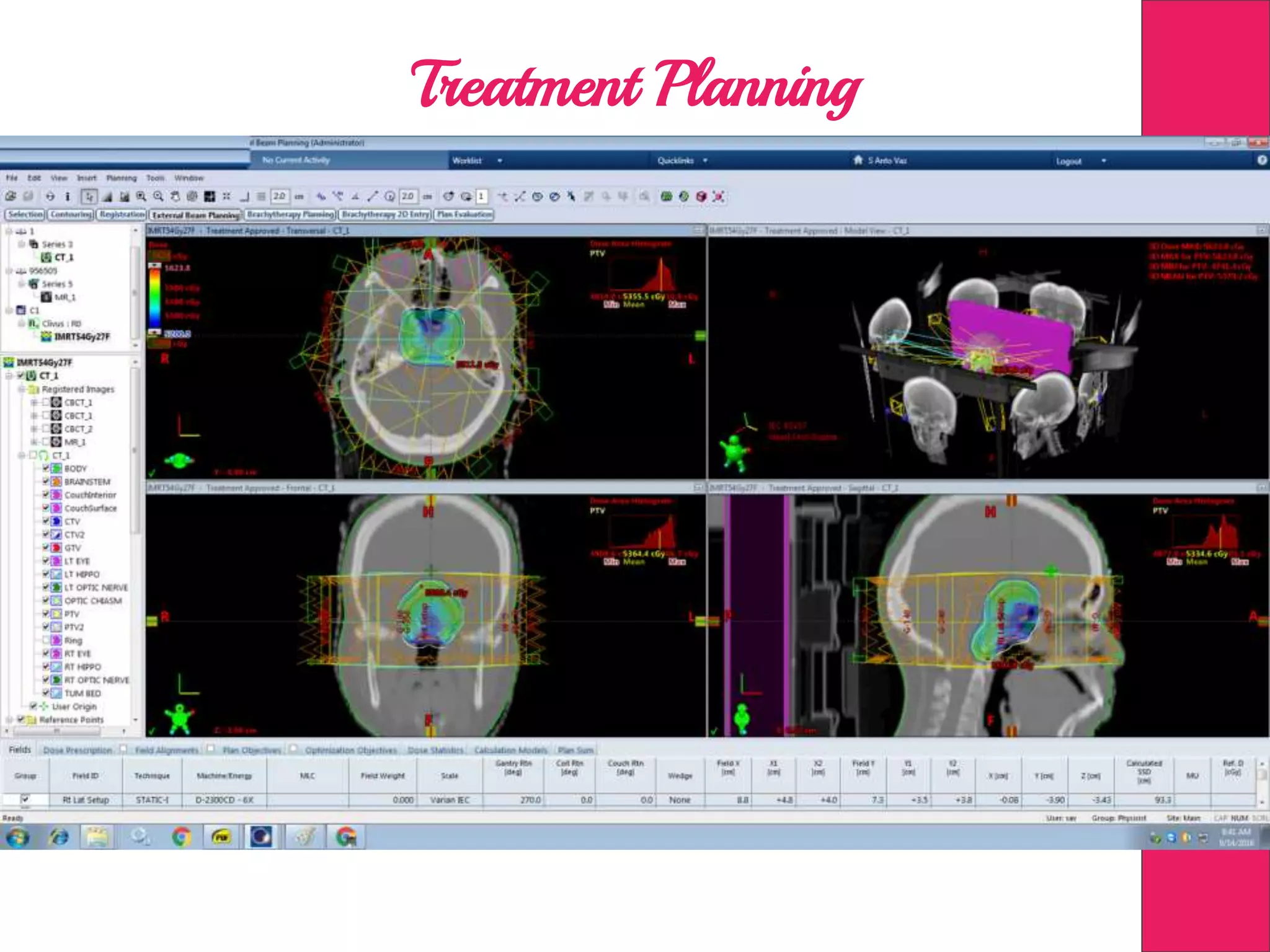Collapse the Series 5 tree node

click(x=21, y=284)
